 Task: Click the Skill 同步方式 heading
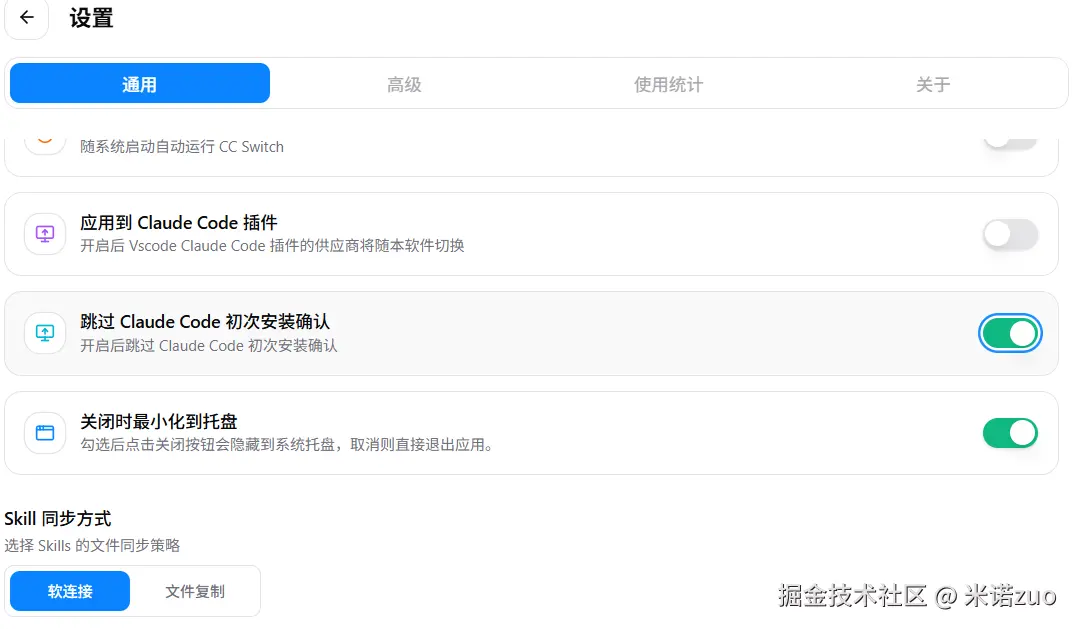click(x=58, y=519)
